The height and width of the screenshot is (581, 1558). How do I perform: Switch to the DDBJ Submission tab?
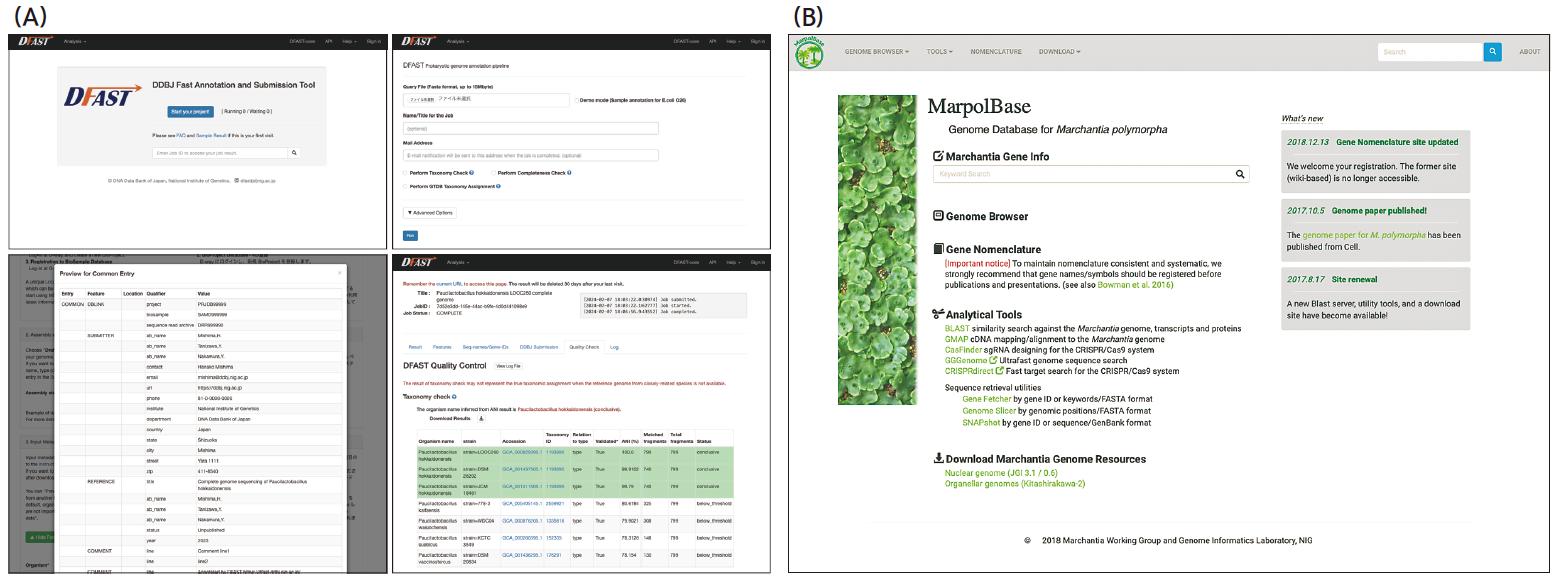click(538, 347)
